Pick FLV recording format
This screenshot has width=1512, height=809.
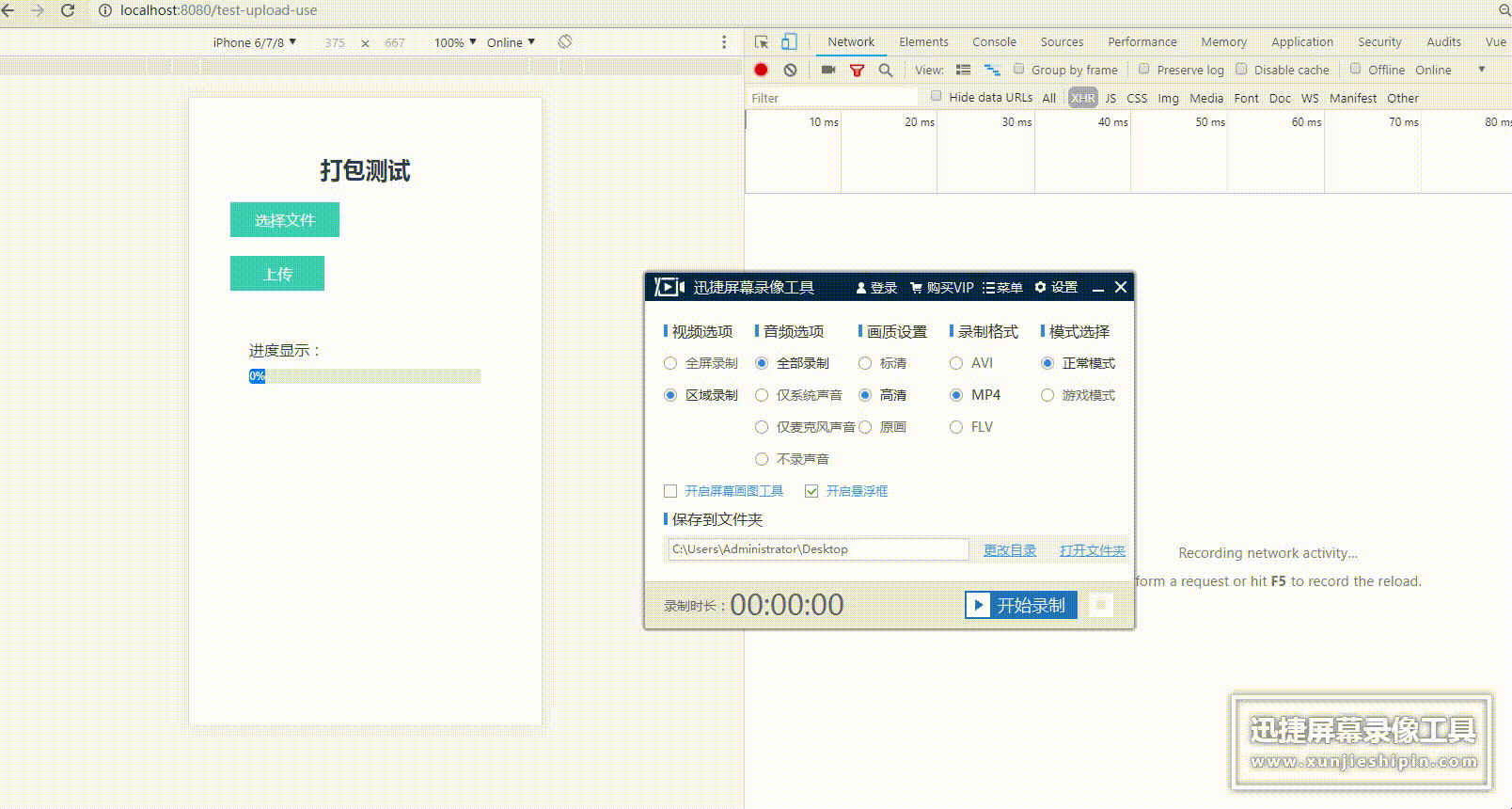[971, 427]
